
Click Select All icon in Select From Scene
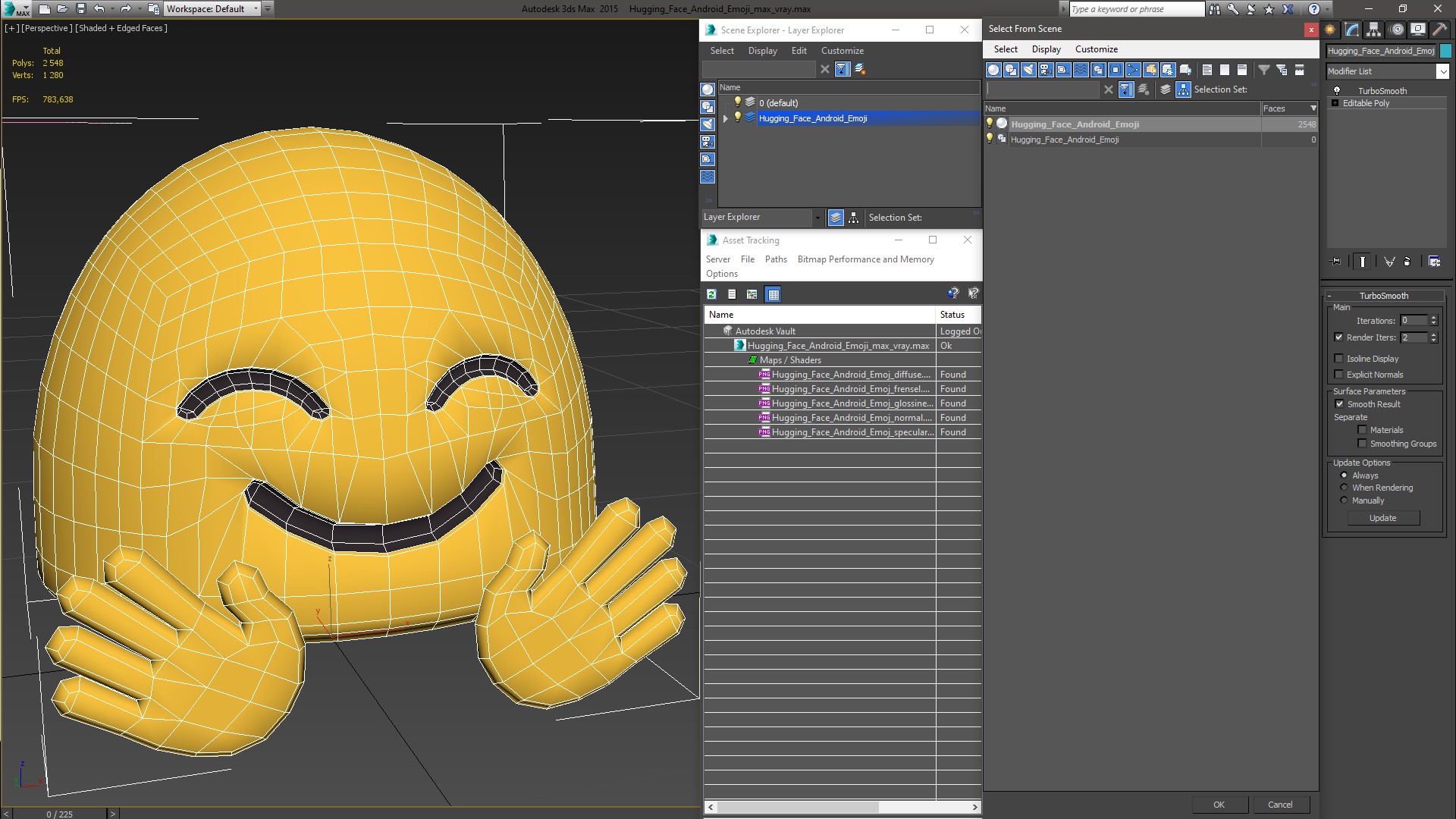(x=1207, y=70)
